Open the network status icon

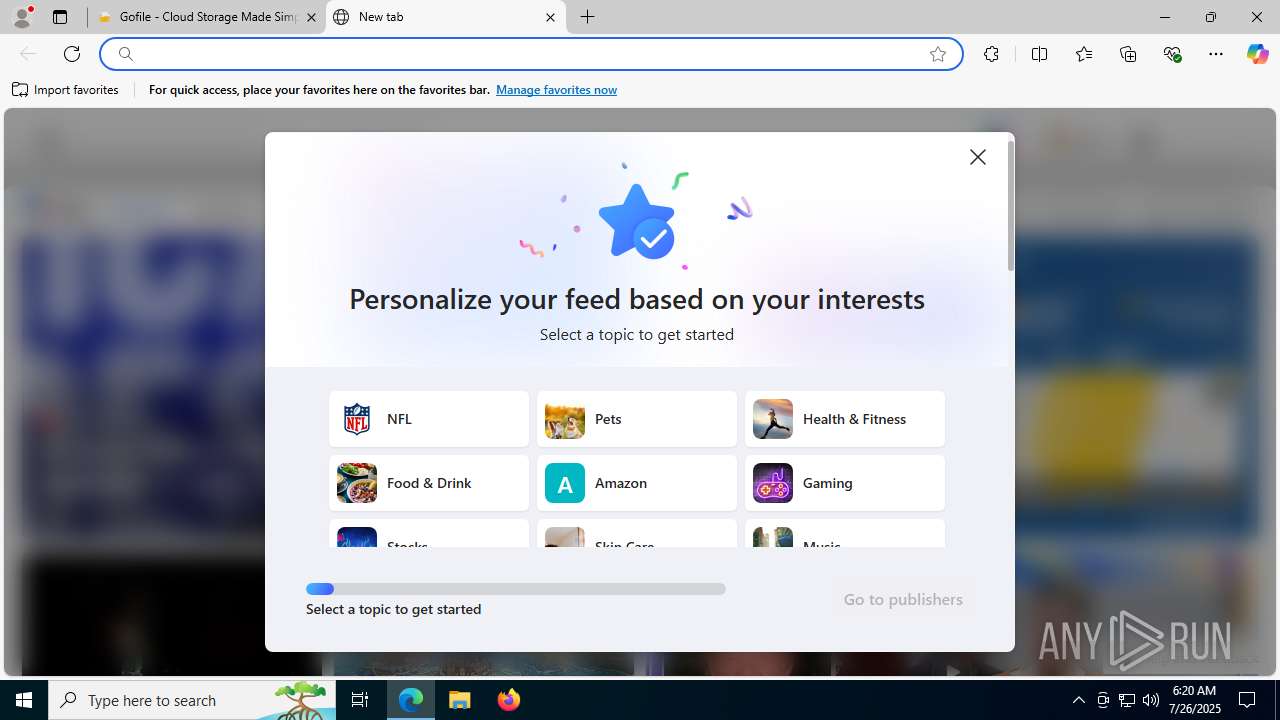1127,700
